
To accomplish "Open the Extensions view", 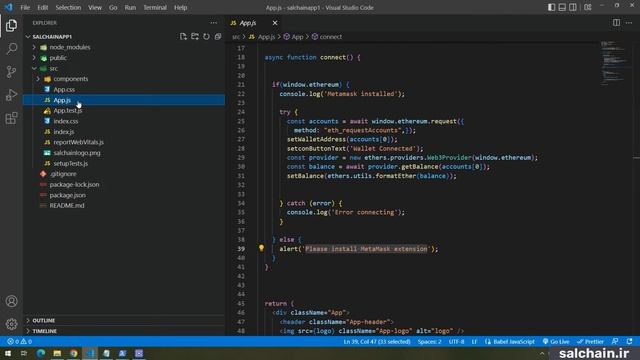I will tap(11, 118).
